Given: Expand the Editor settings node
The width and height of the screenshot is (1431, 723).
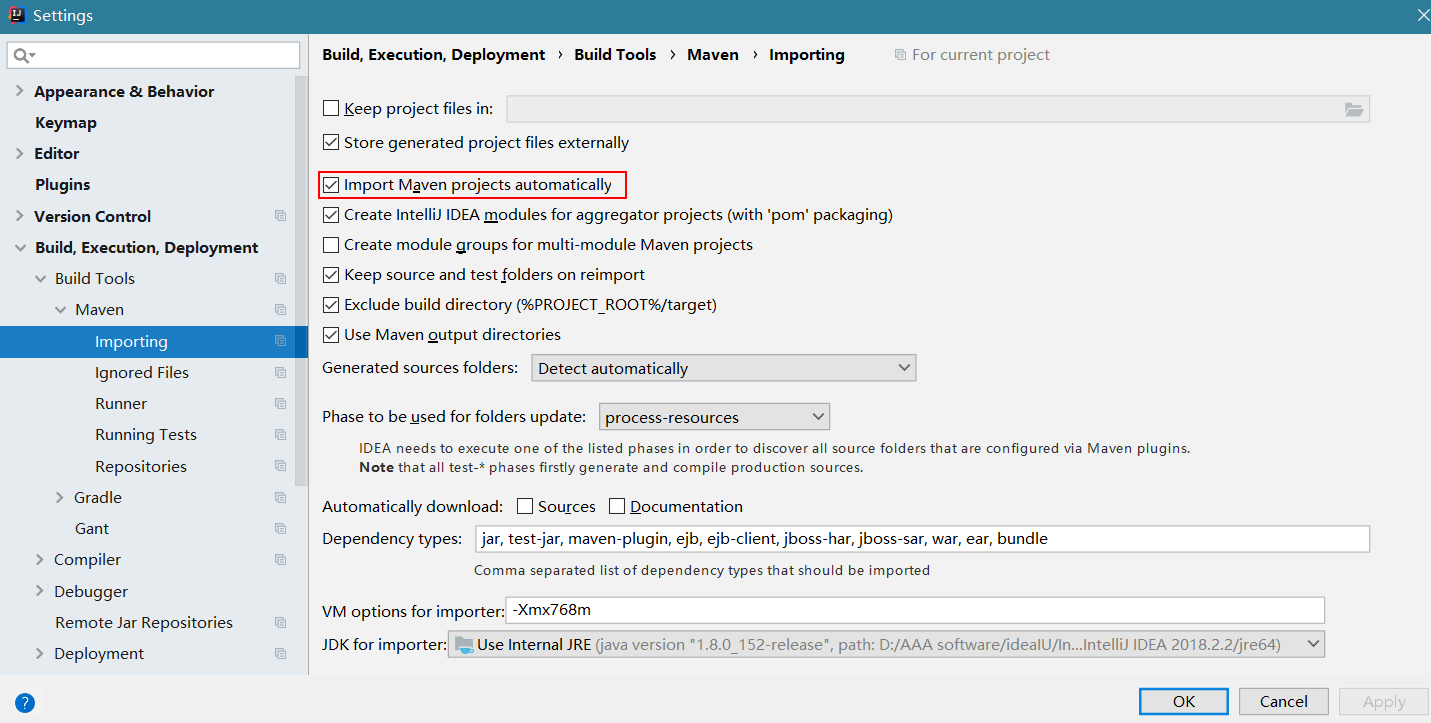Looking at the screenshot, I should click(20, 153).
